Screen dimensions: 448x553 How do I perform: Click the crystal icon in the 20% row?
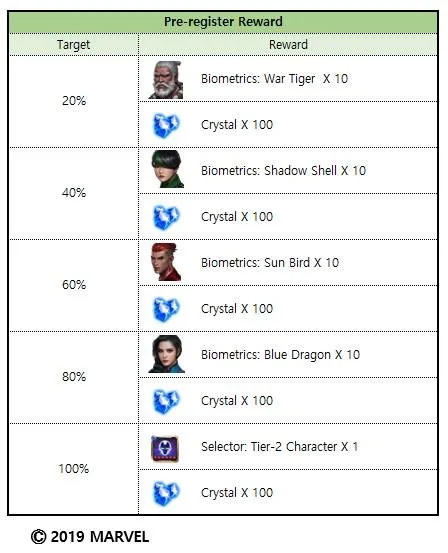click(x=166, y=125)
